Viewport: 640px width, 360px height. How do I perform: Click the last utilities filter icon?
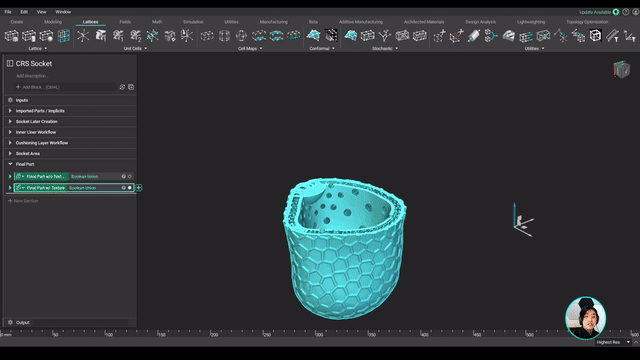coord(630,36)
